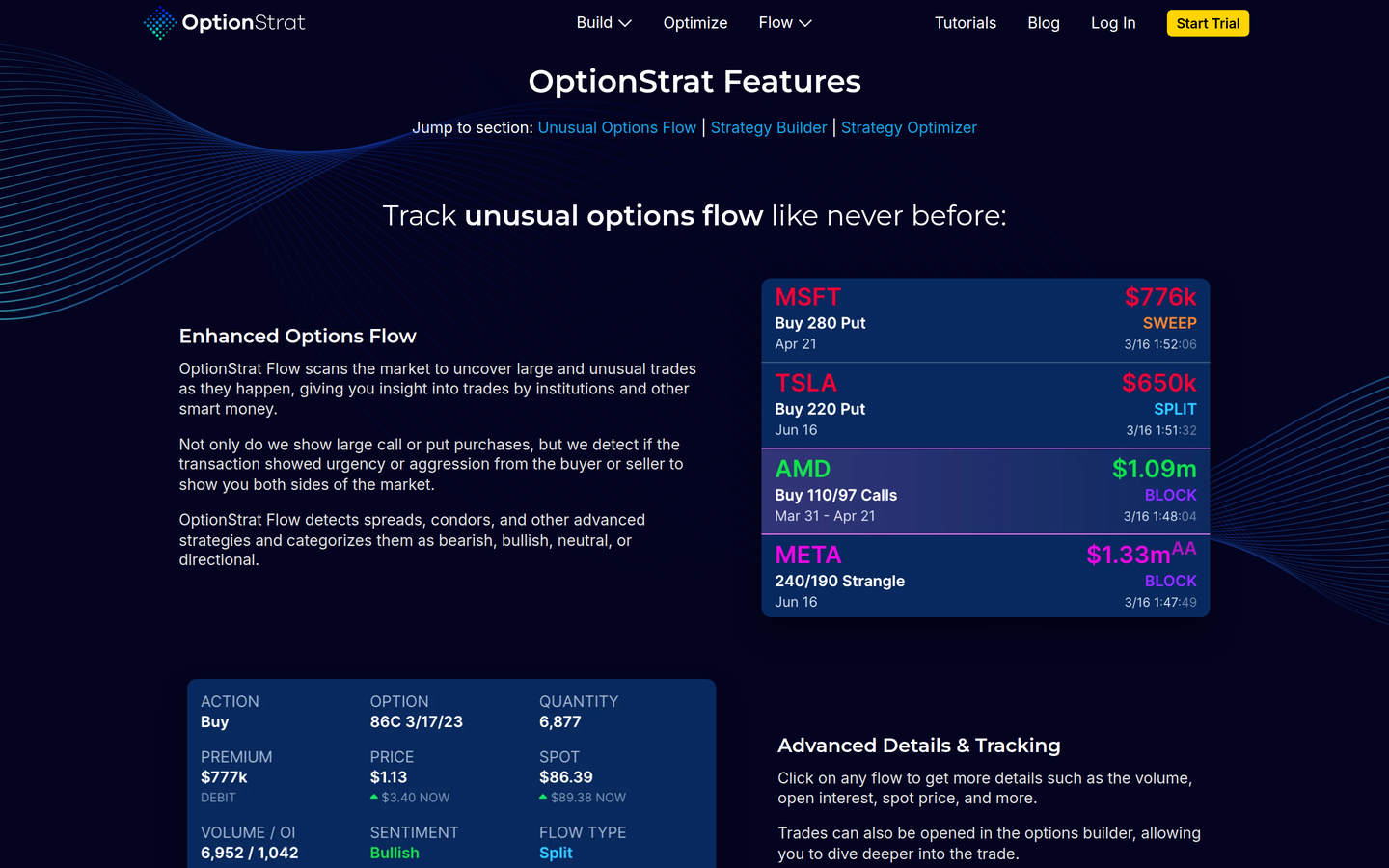Open the Blog link in navigation

tap(1044, 23)
